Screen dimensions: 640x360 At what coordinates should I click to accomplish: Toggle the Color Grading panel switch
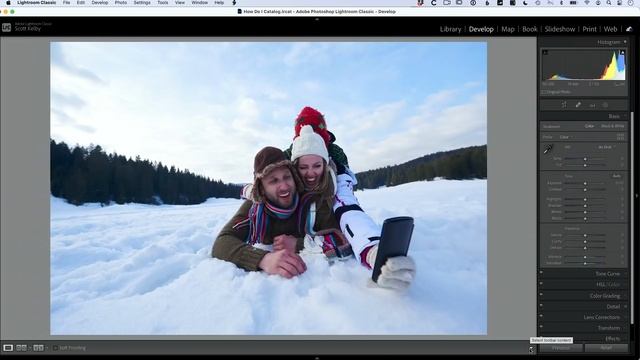coord(542,294)
